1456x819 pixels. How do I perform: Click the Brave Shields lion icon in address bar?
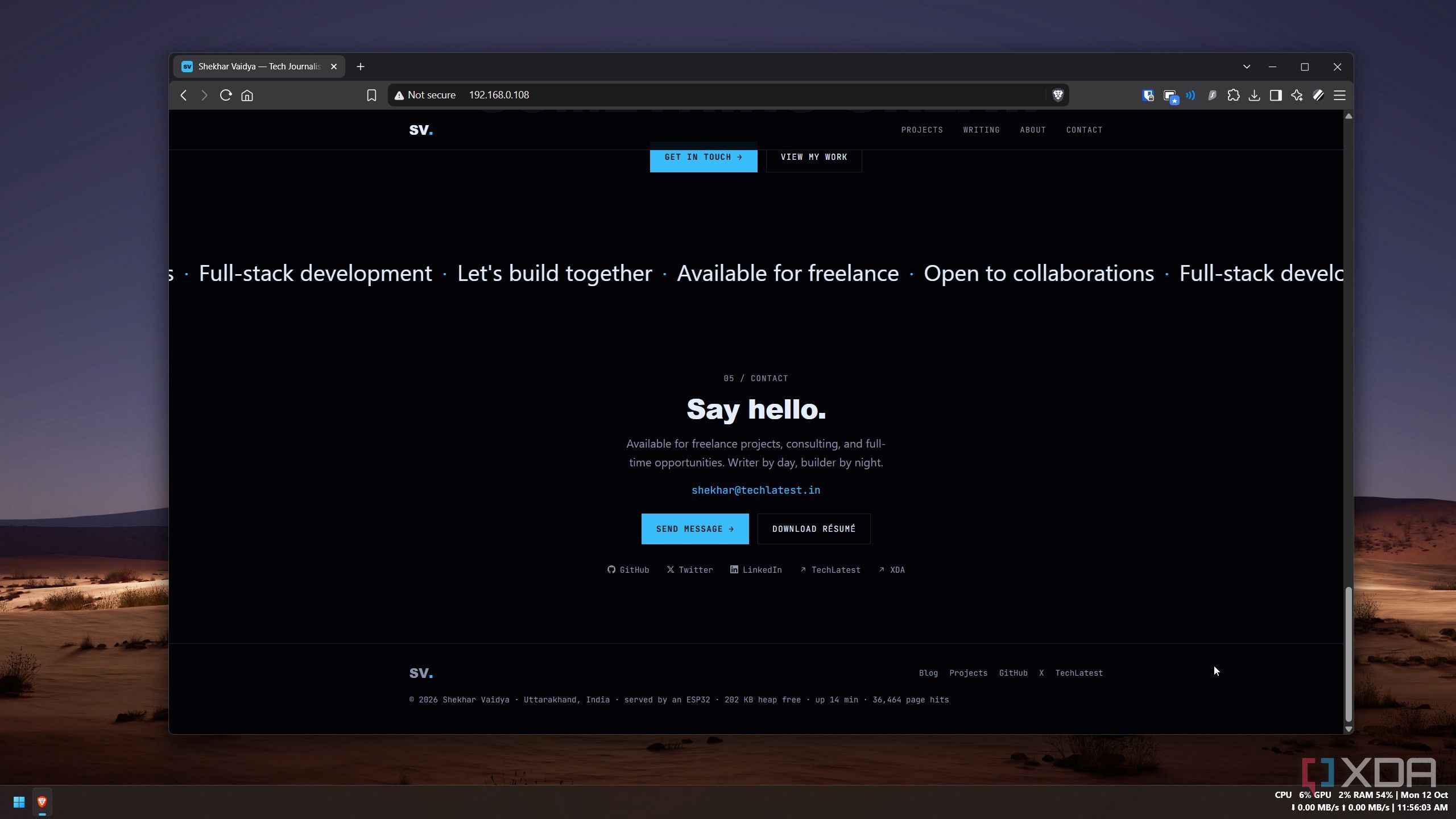[1057, 95]
